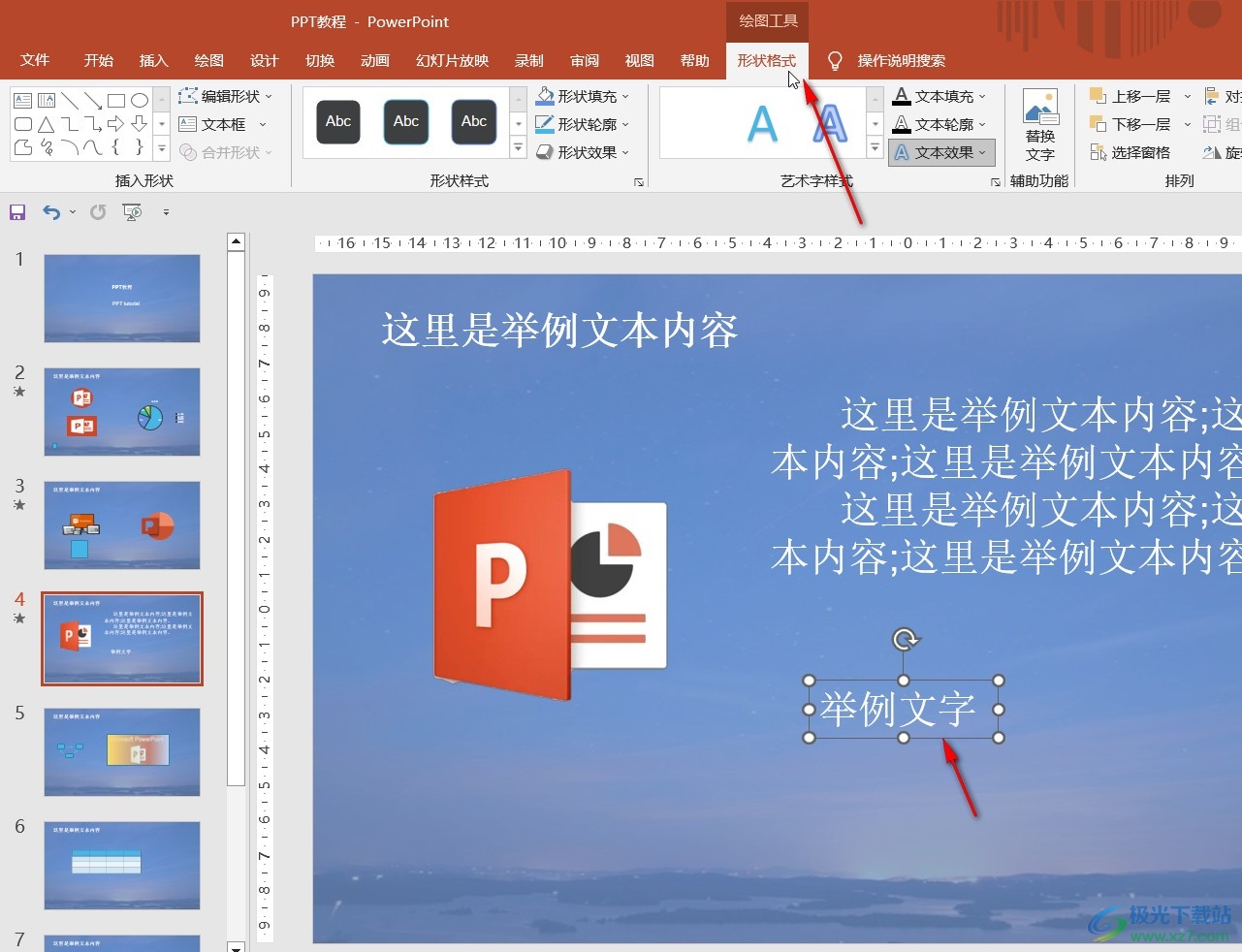The width and height of the screenshot is (1242, 952).
Task: Open the 形状填充 dropdown
Action: (x=583, y=96)
